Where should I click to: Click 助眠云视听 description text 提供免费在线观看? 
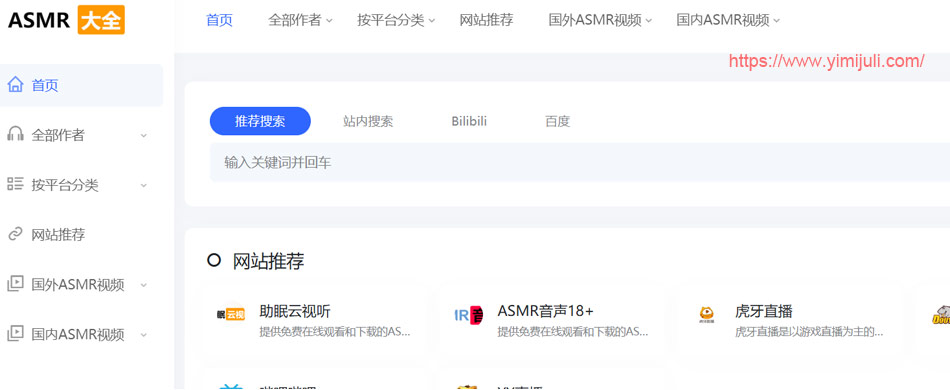pyautogui.click(x=335, y=332)
